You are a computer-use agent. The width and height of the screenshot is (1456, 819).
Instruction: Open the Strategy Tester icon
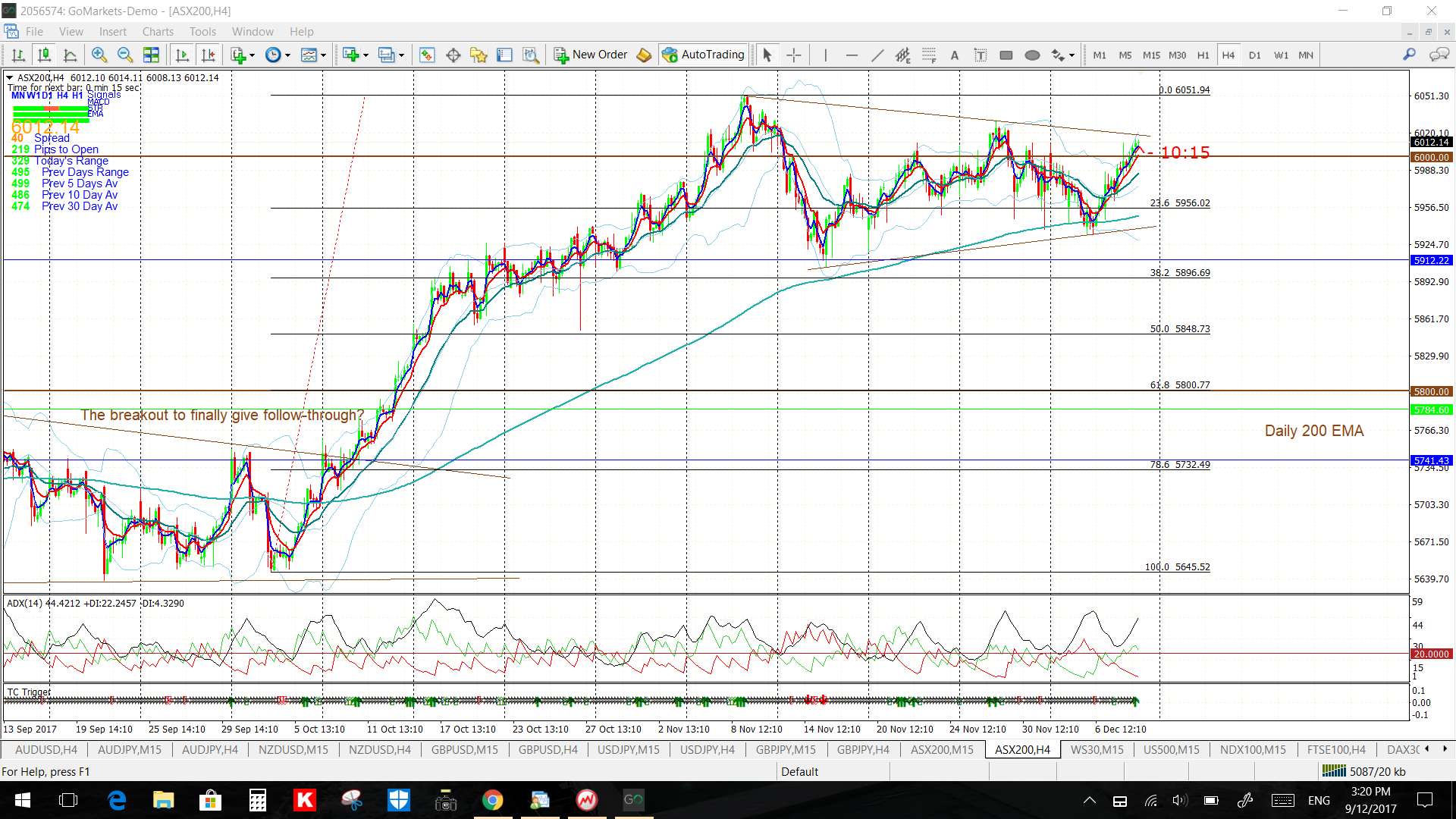(x=531, y=55)
